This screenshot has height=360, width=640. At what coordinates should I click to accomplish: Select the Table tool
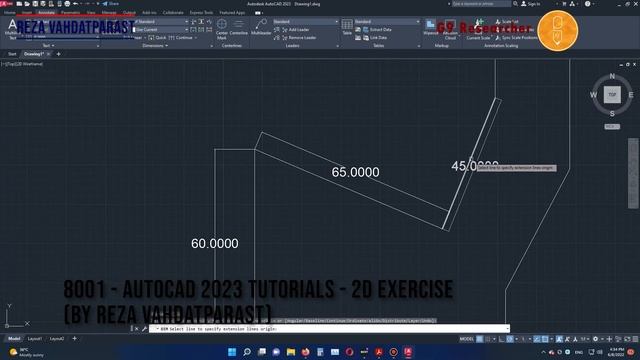pos(347,27)
